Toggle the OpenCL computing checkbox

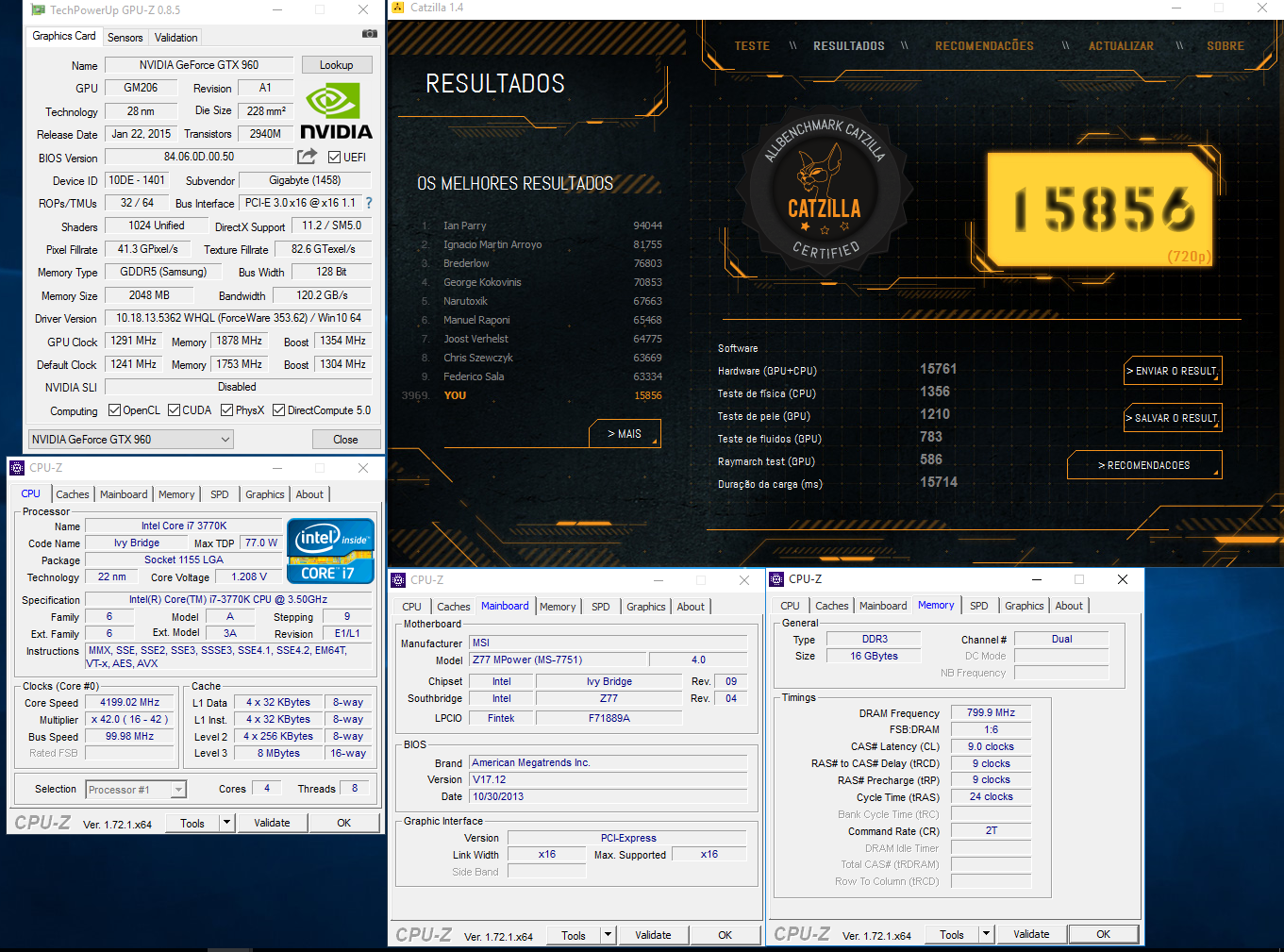pos(114,410)
